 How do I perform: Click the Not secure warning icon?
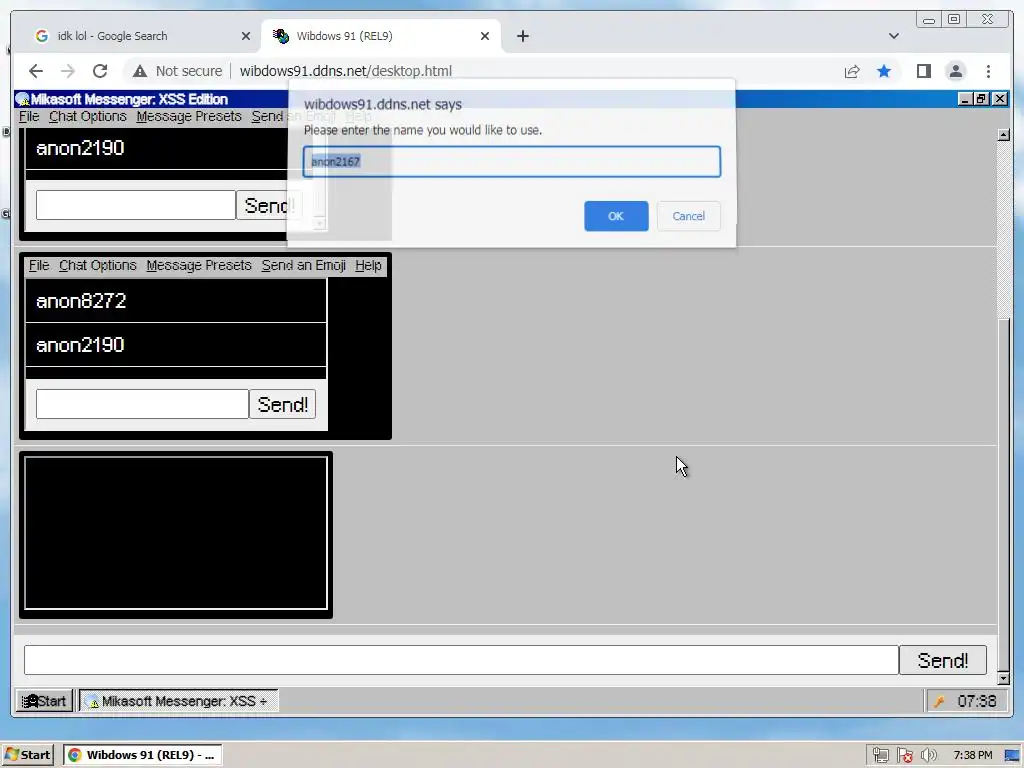tap(140, 71)
